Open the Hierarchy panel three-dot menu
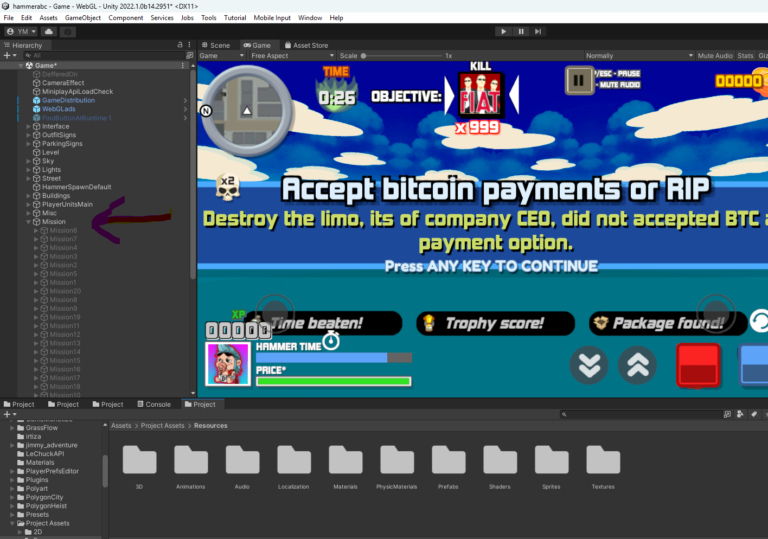The height and width of the screenshot is (539, 768). click(189, 45)
